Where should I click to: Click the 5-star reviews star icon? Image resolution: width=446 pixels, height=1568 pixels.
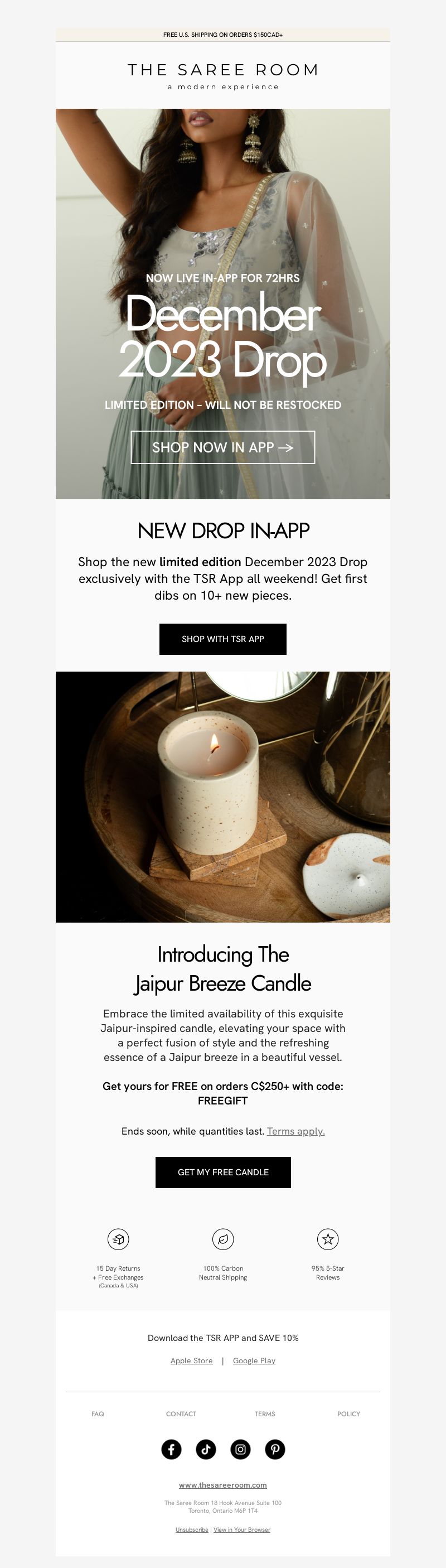(x=327, y=1239)
